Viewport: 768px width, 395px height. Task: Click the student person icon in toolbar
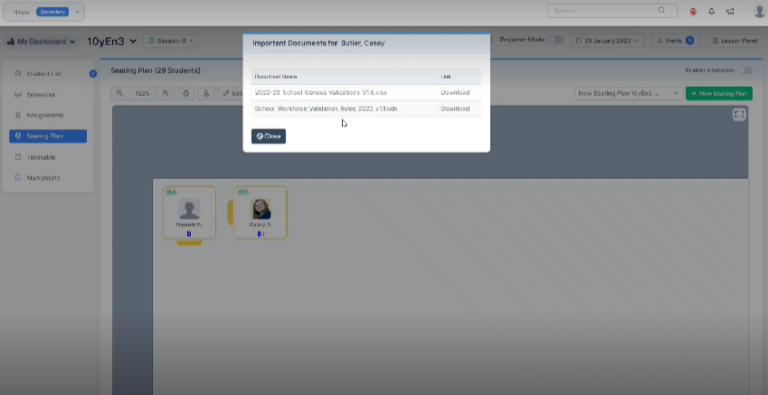point(206,93)
